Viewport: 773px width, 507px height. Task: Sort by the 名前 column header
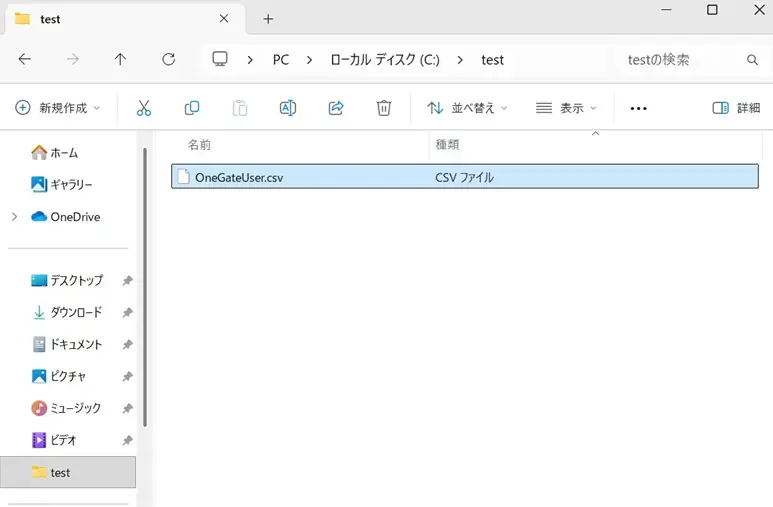tap(200, 145)
